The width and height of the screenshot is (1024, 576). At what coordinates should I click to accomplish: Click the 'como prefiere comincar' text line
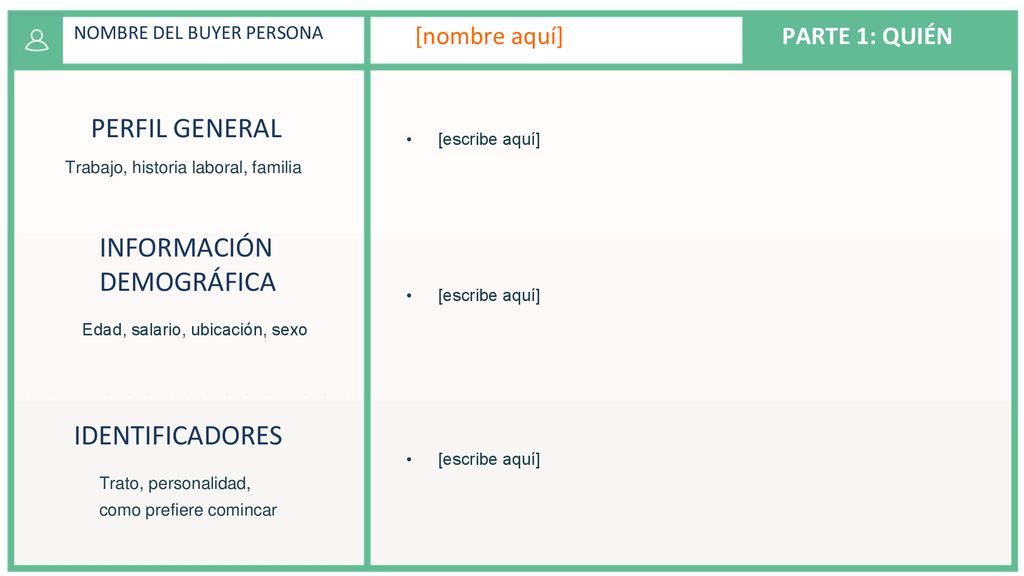tap(188, 510)
